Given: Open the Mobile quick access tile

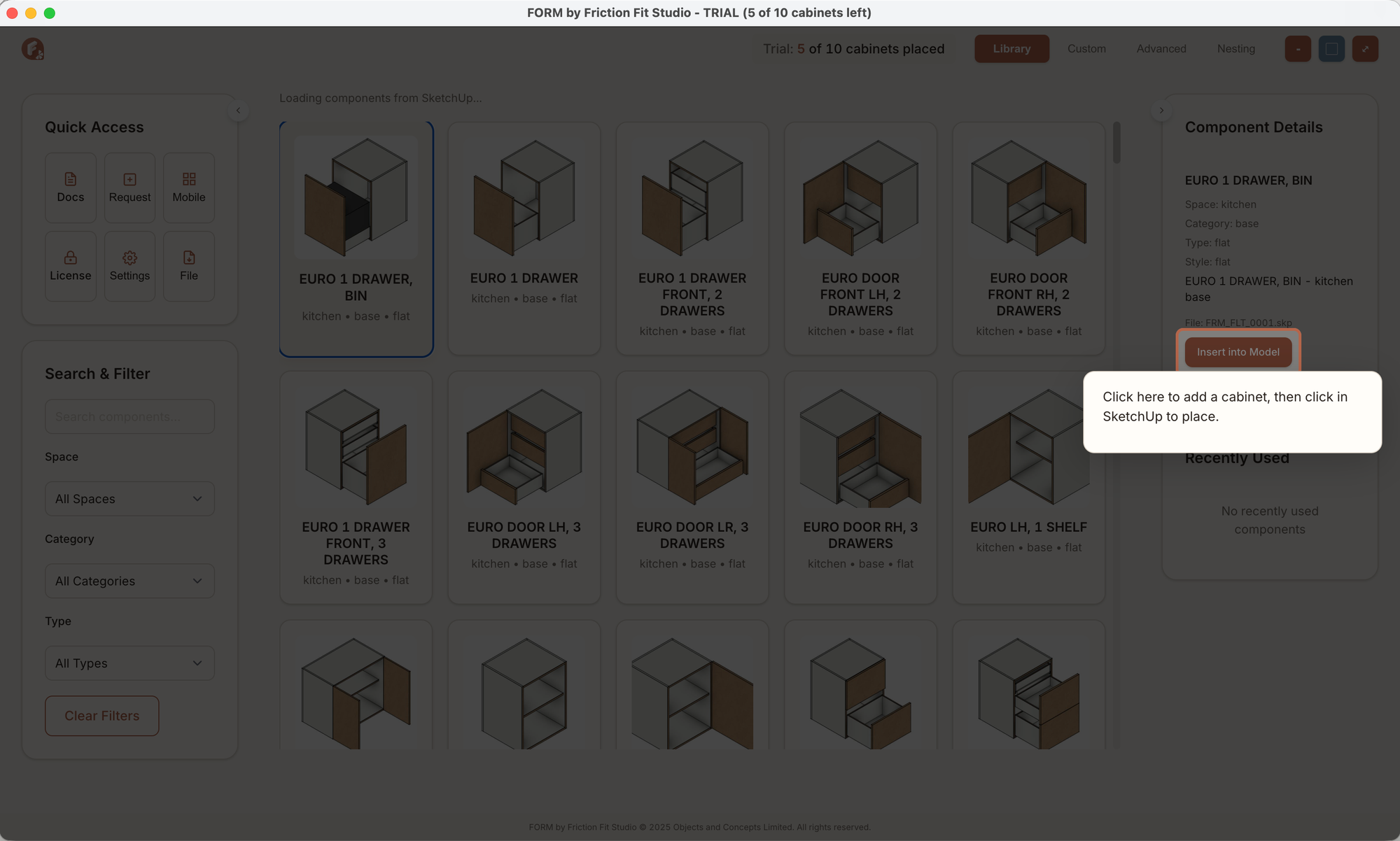Looking at the screenshot, I should [189, 188].
